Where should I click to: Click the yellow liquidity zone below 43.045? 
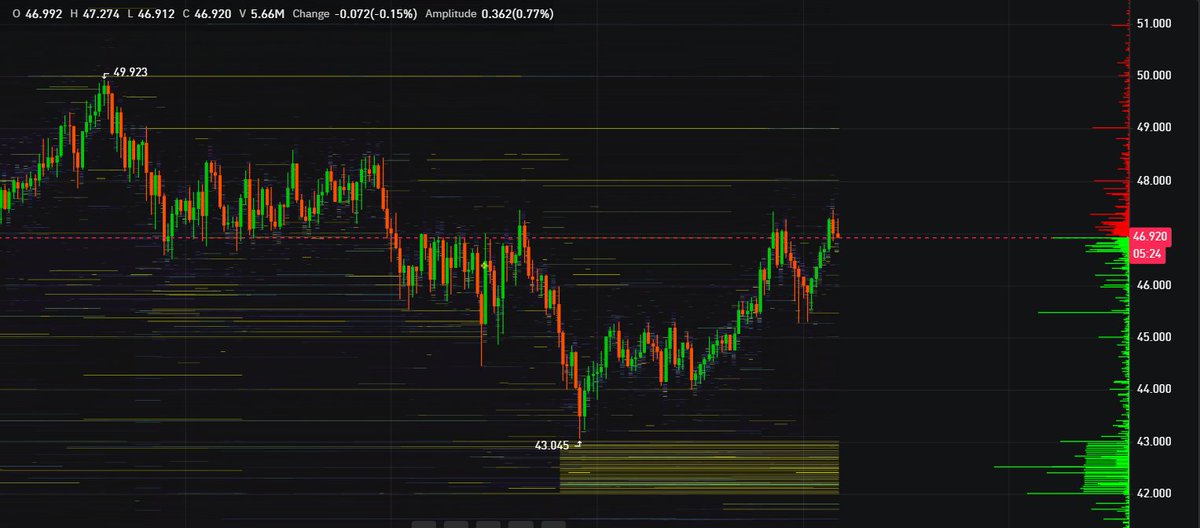tap(699, 467)
